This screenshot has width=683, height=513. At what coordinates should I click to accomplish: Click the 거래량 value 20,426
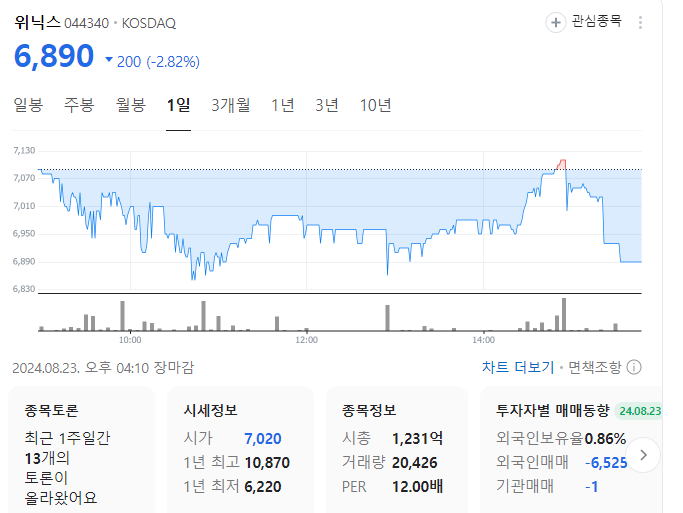pos(414,462)
